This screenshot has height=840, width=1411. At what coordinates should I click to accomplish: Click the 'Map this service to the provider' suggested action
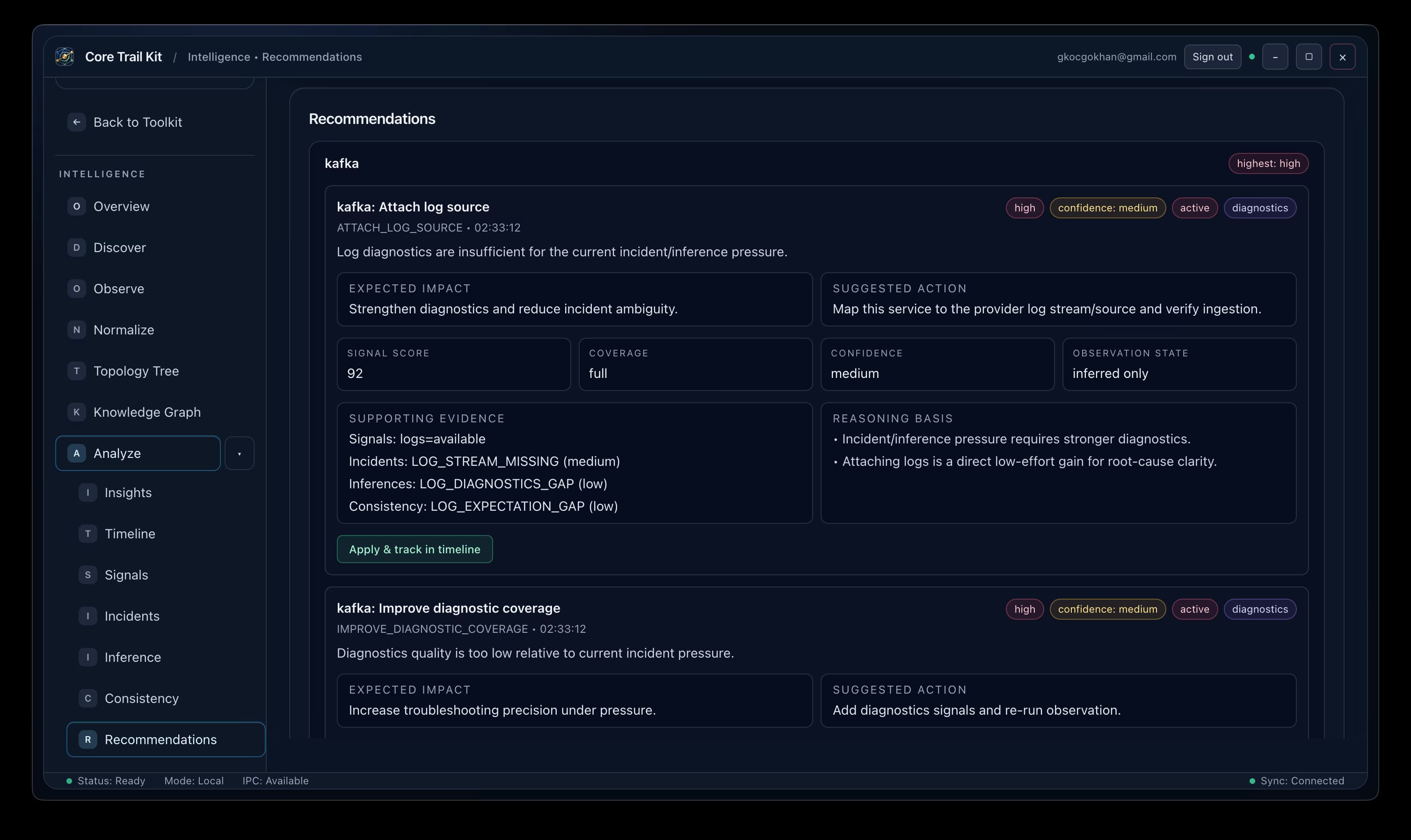1047,309
